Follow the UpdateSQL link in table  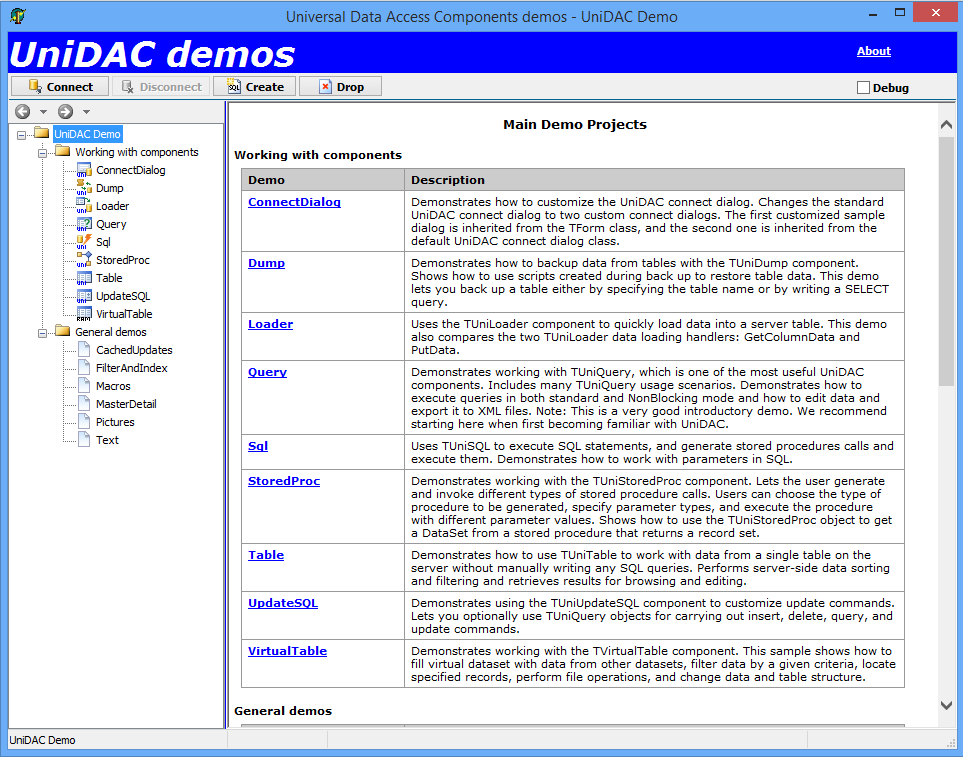[282, 603]
